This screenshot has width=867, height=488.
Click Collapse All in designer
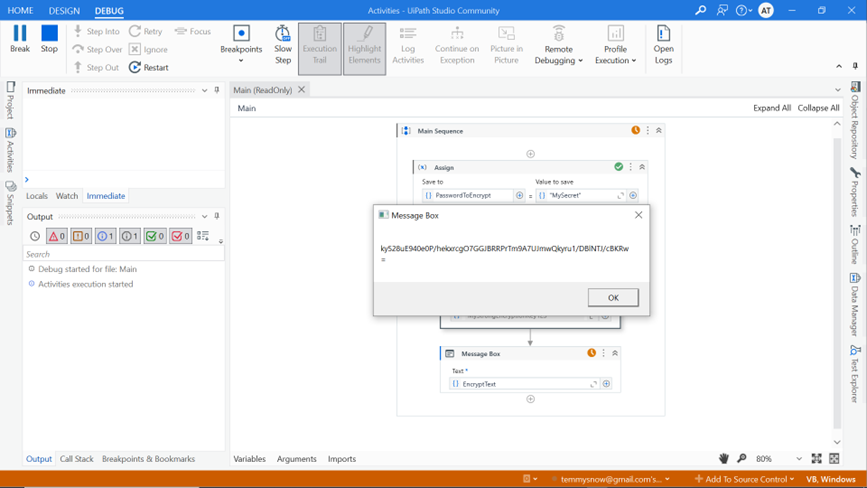click(818, 108)
